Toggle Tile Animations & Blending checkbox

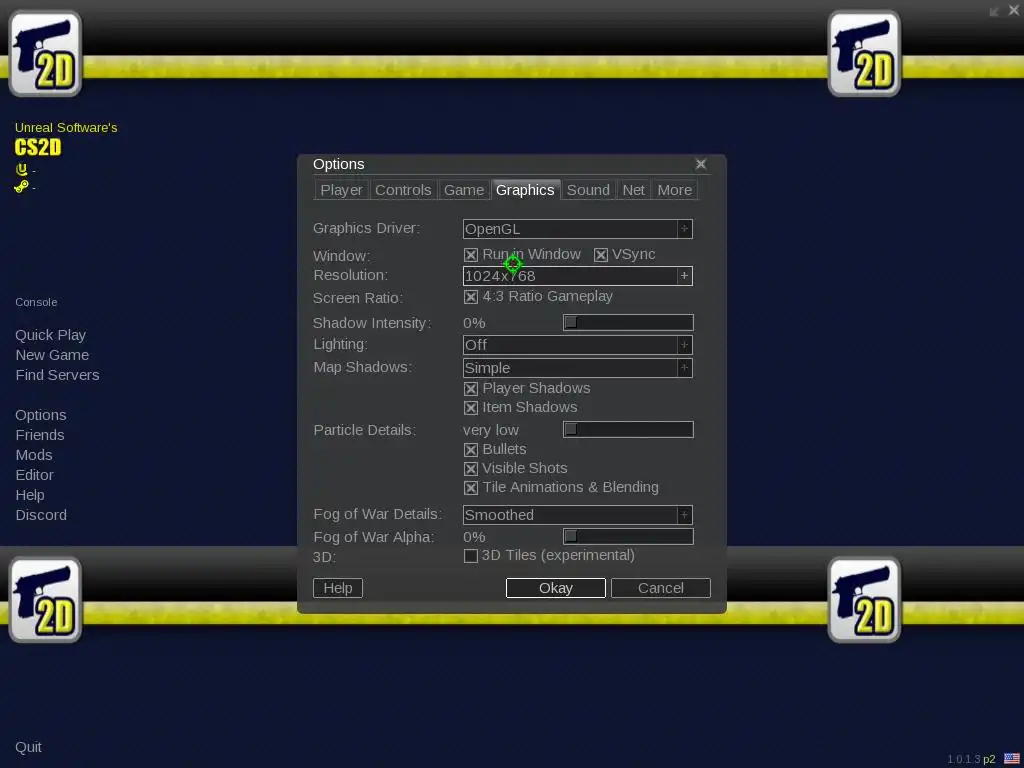pos(471,488)
